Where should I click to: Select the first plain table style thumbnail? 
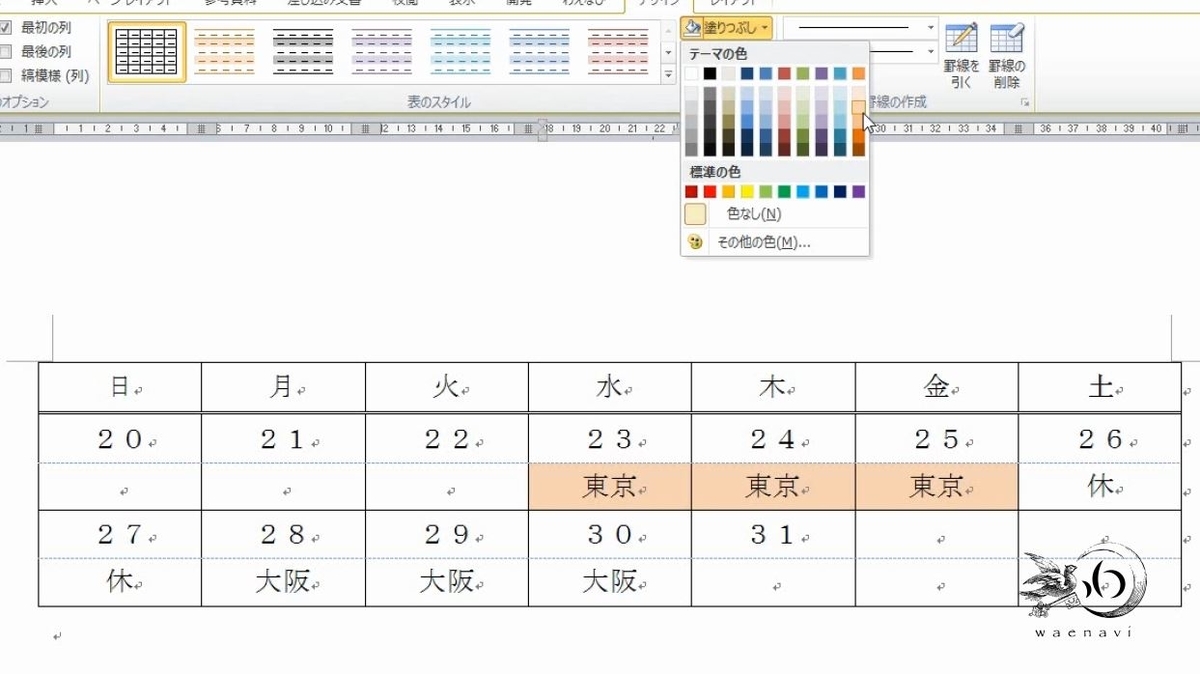[146, 50]
